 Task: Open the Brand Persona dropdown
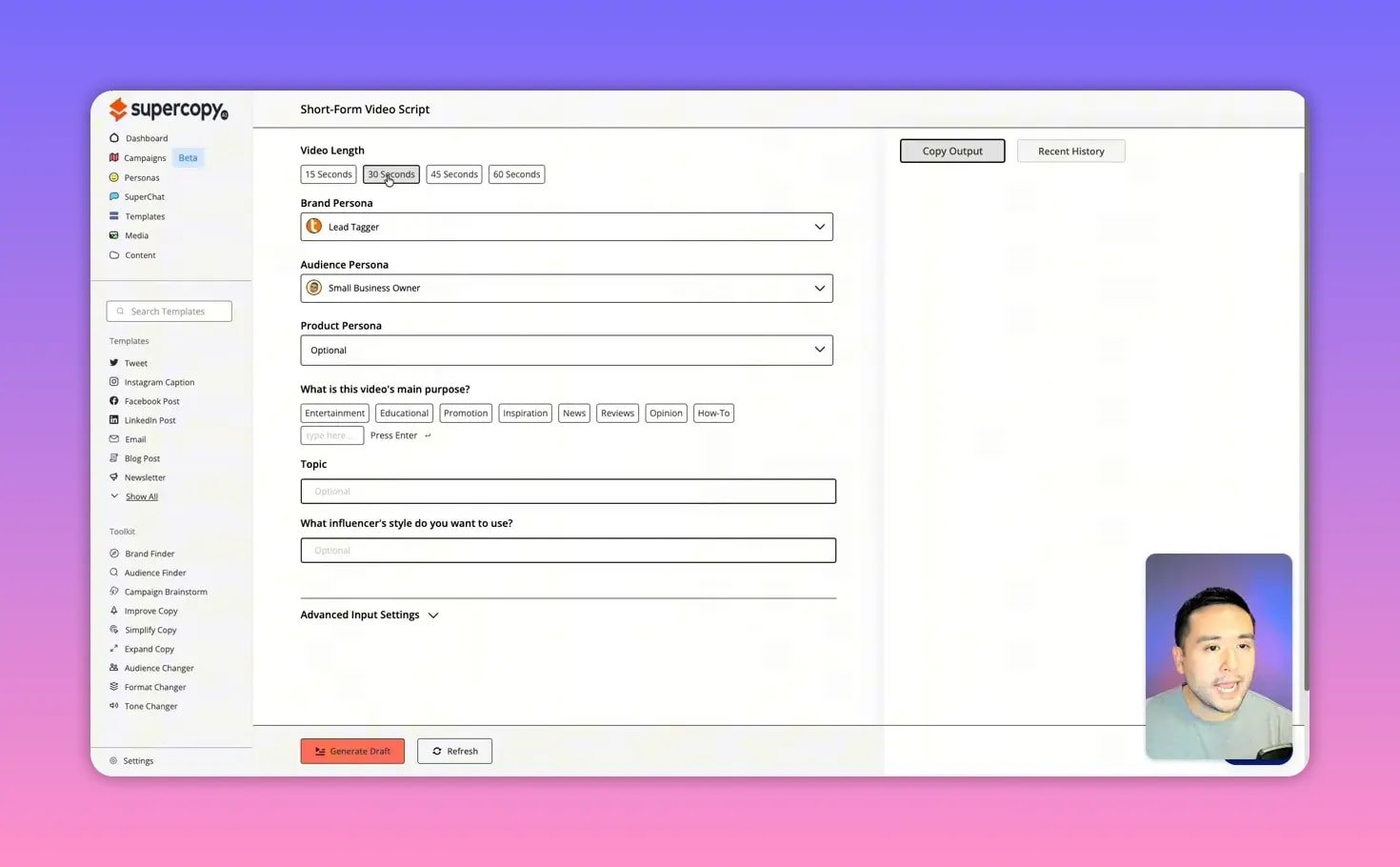[567, 226]
